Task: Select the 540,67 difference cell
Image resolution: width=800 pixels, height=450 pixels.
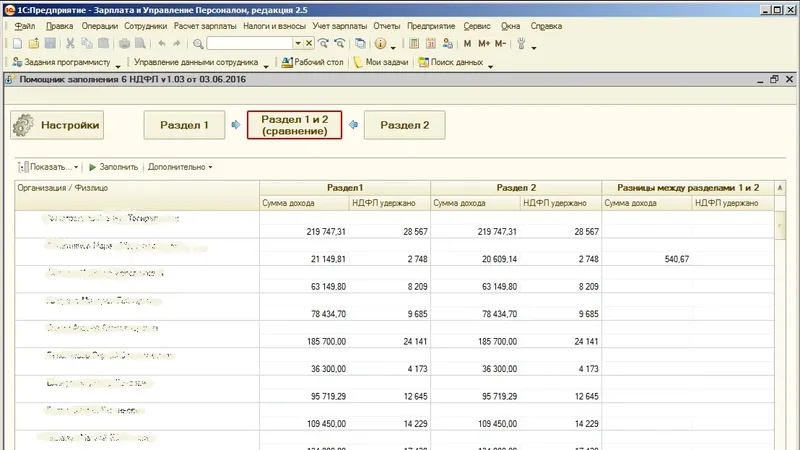Action: [x=647, y=259]
